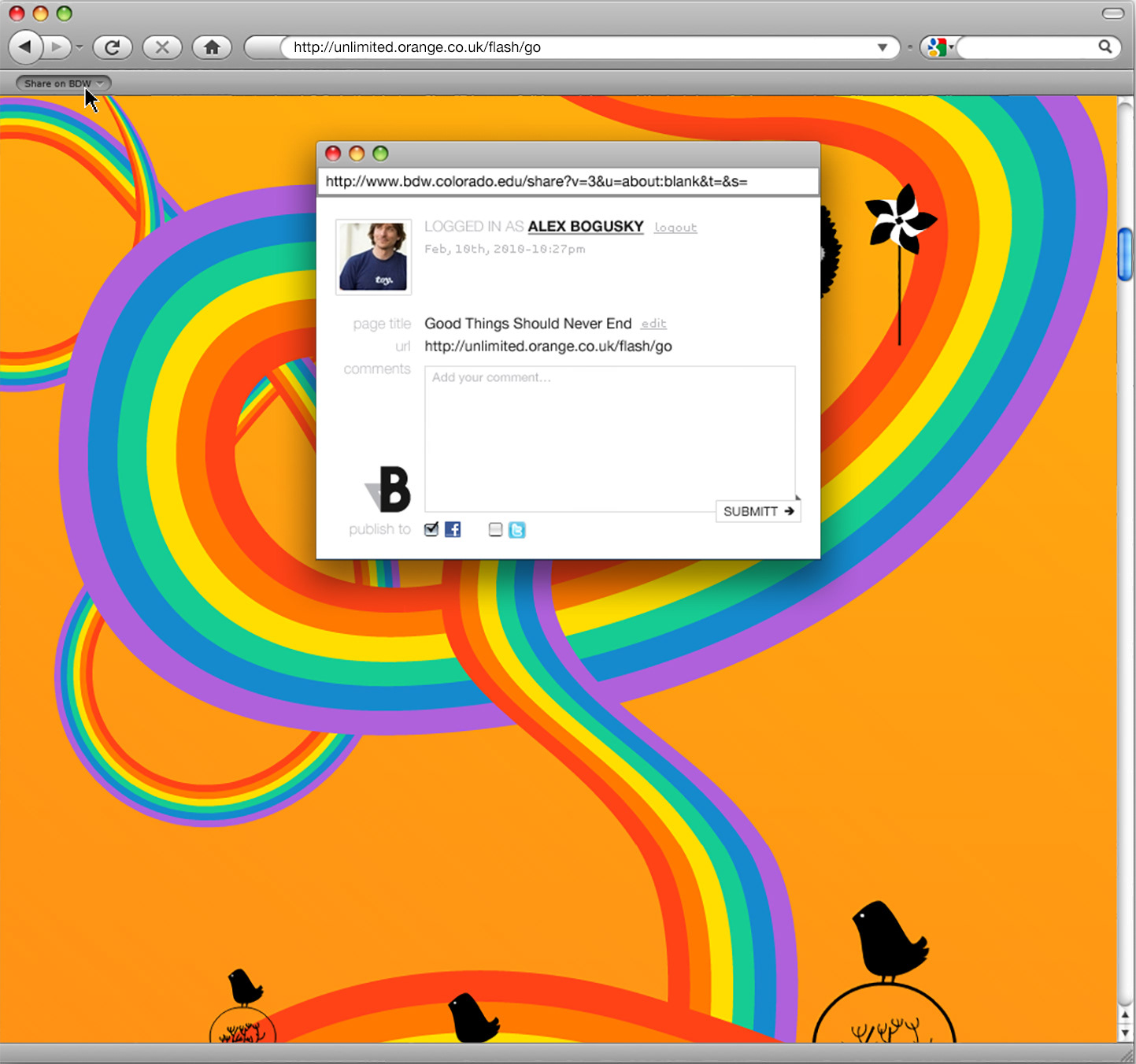Open the Google search engine selector
The image size is (1136, 1064).
click(939, 47)
